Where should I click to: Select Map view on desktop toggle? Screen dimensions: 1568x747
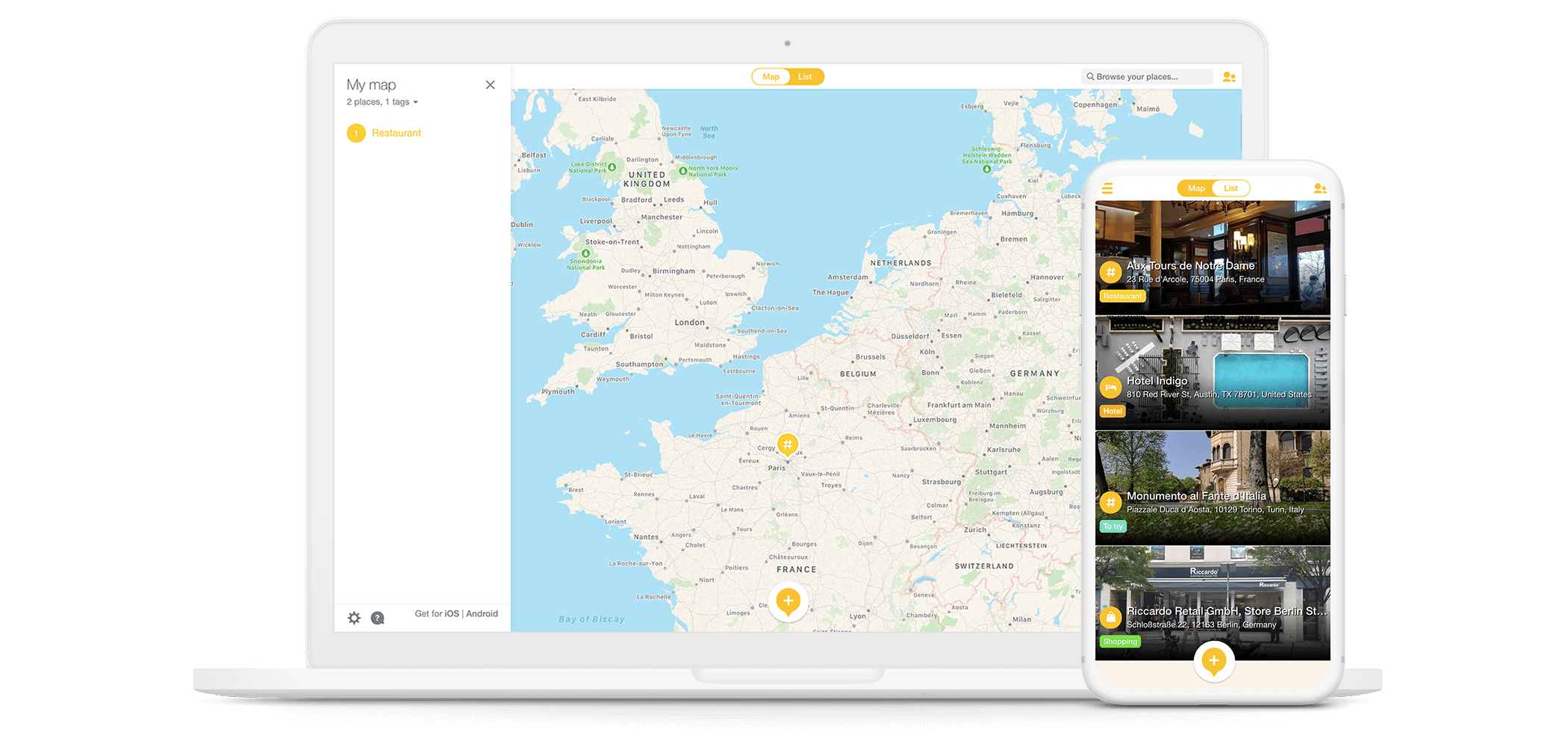[x=771, y=77]
